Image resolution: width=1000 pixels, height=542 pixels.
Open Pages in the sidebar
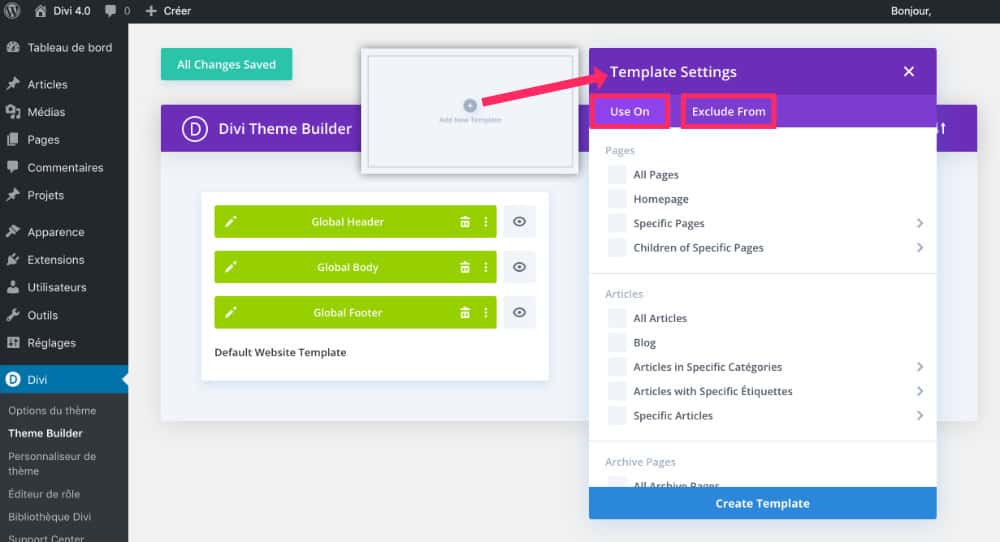64,140
